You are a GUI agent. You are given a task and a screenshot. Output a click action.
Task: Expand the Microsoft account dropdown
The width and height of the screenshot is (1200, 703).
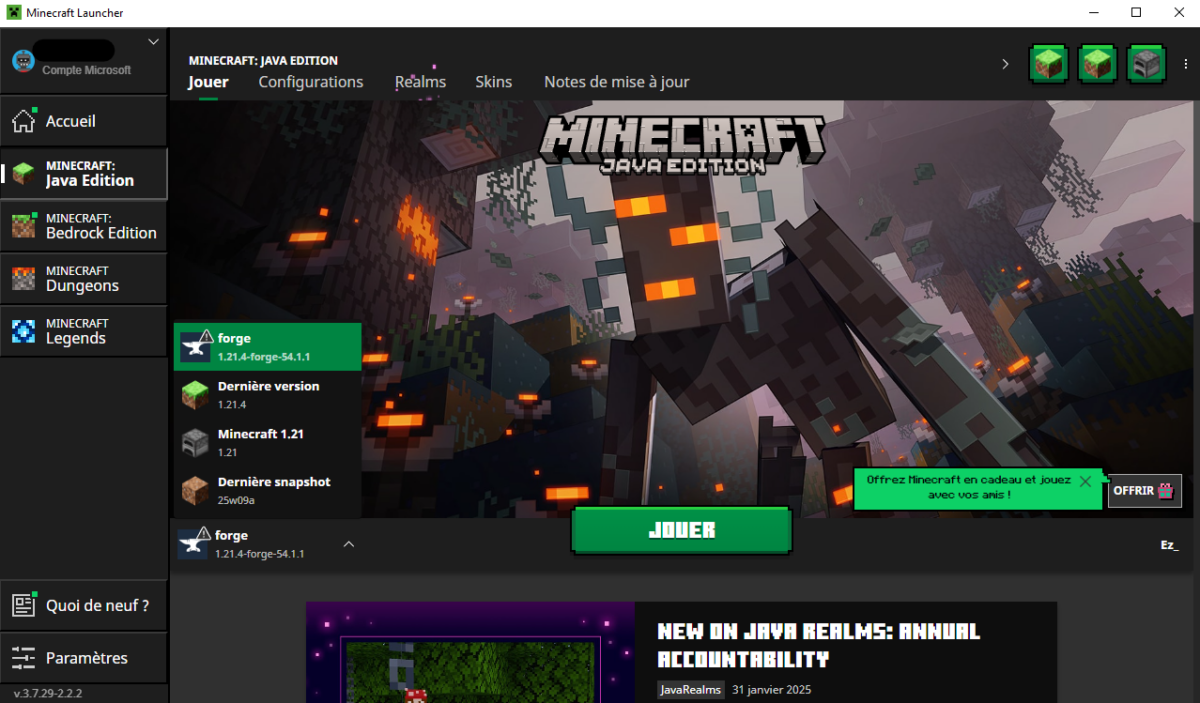click(x=153, y=41)
